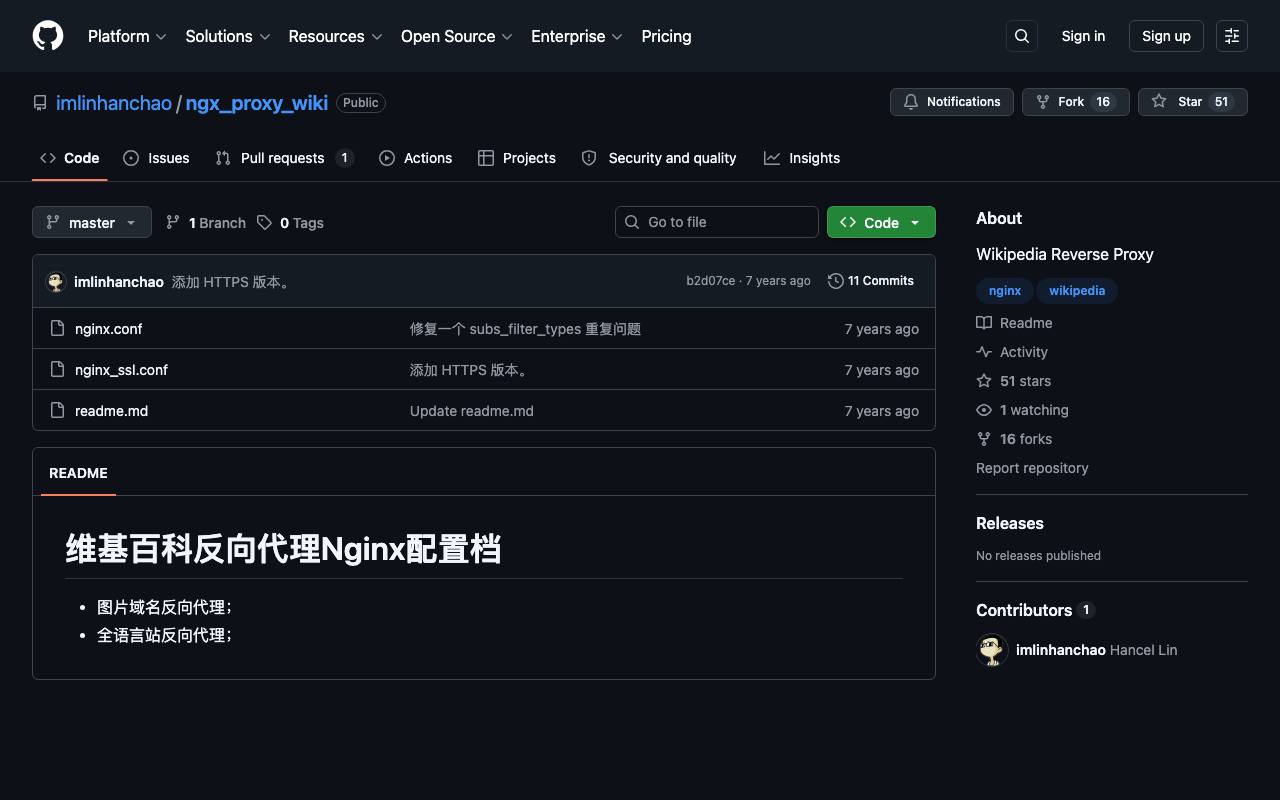This screenshot has width=1280, height=800.
Task: Open the readme.md file
Action: point(111,411)
